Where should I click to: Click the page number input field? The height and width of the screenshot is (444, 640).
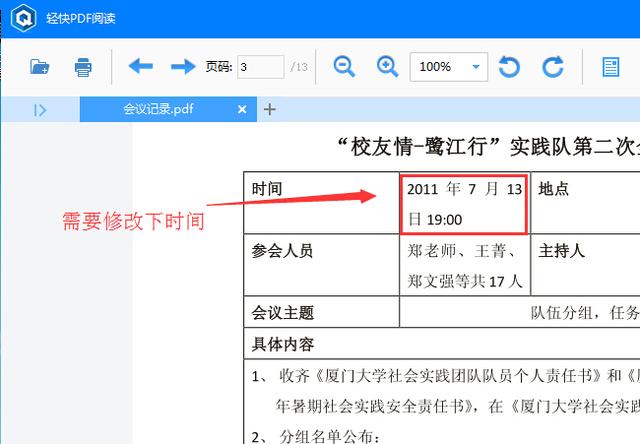[x=260, y=67]
